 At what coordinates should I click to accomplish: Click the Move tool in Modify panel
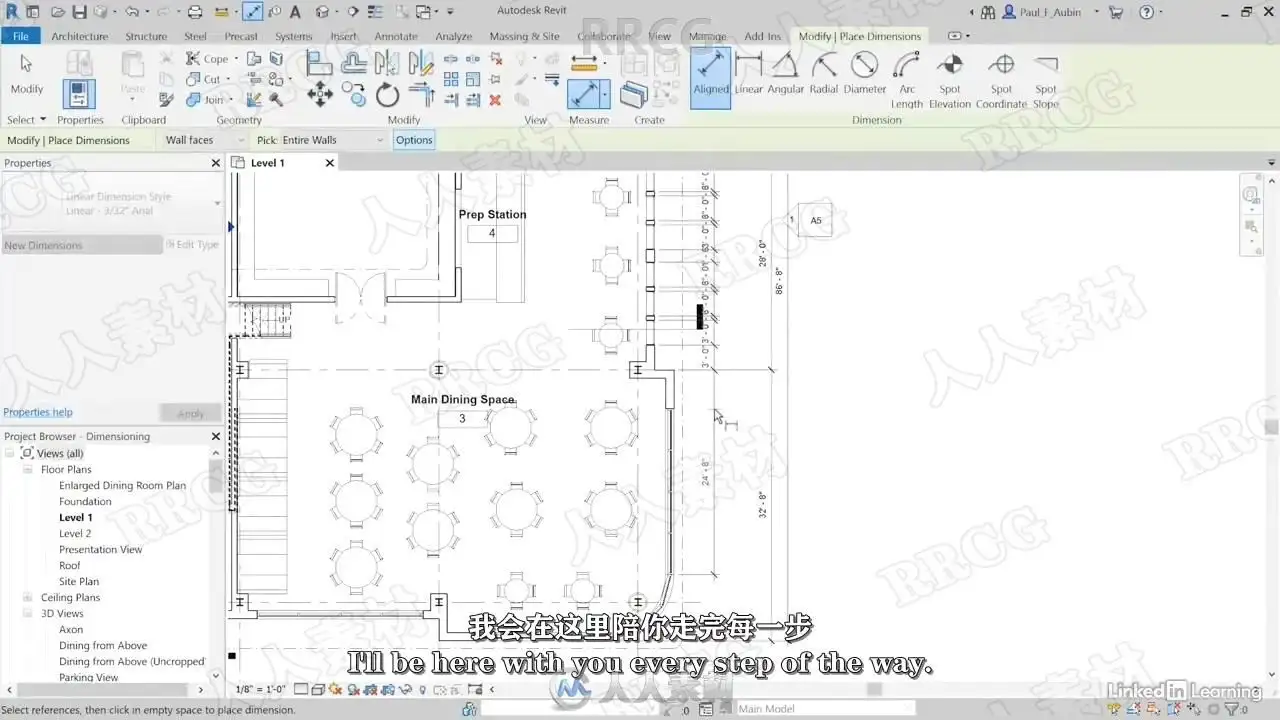click(x=320, y=95)
